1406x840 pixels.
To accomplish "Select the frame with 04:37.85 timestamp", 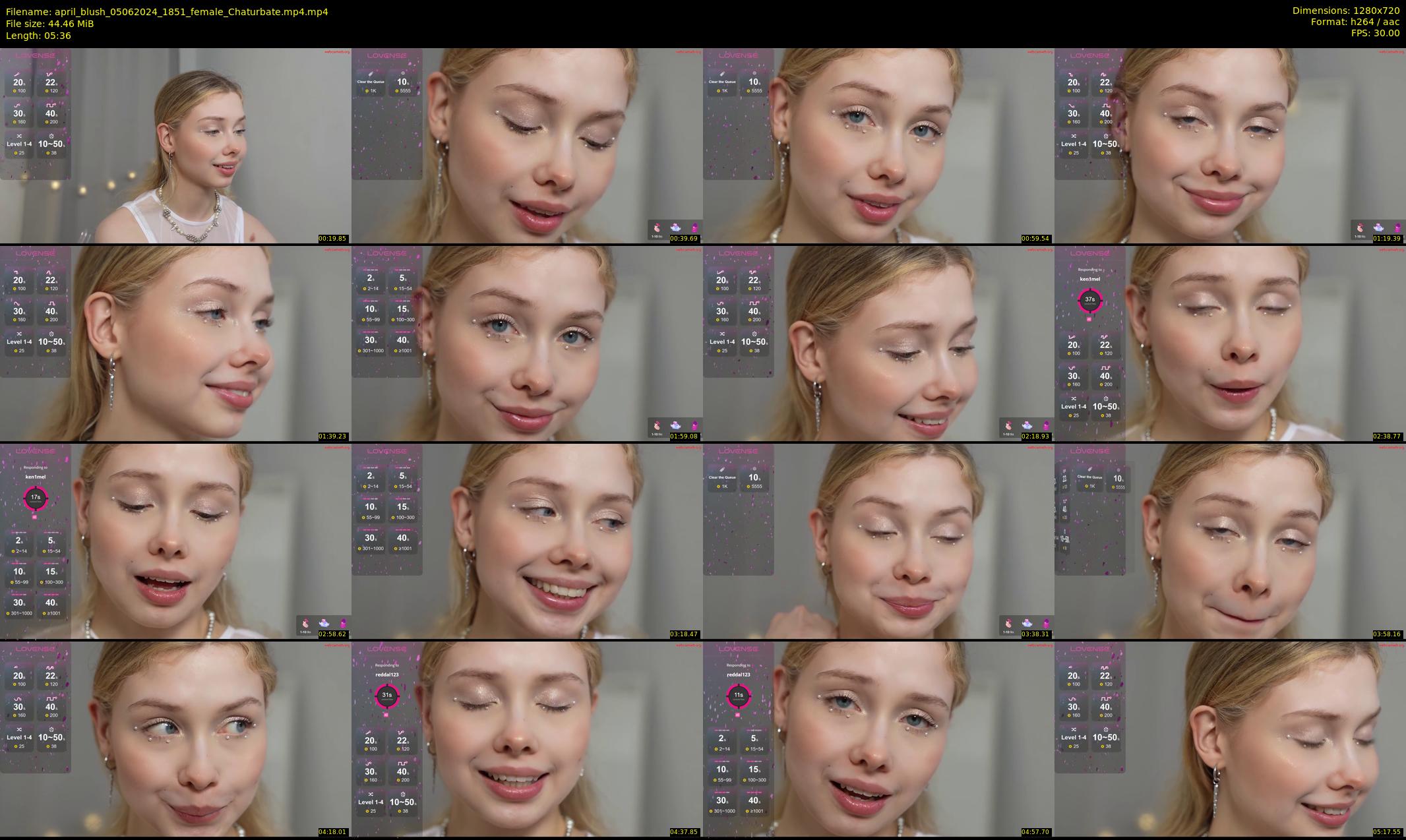I will click(x=527, y=739).
